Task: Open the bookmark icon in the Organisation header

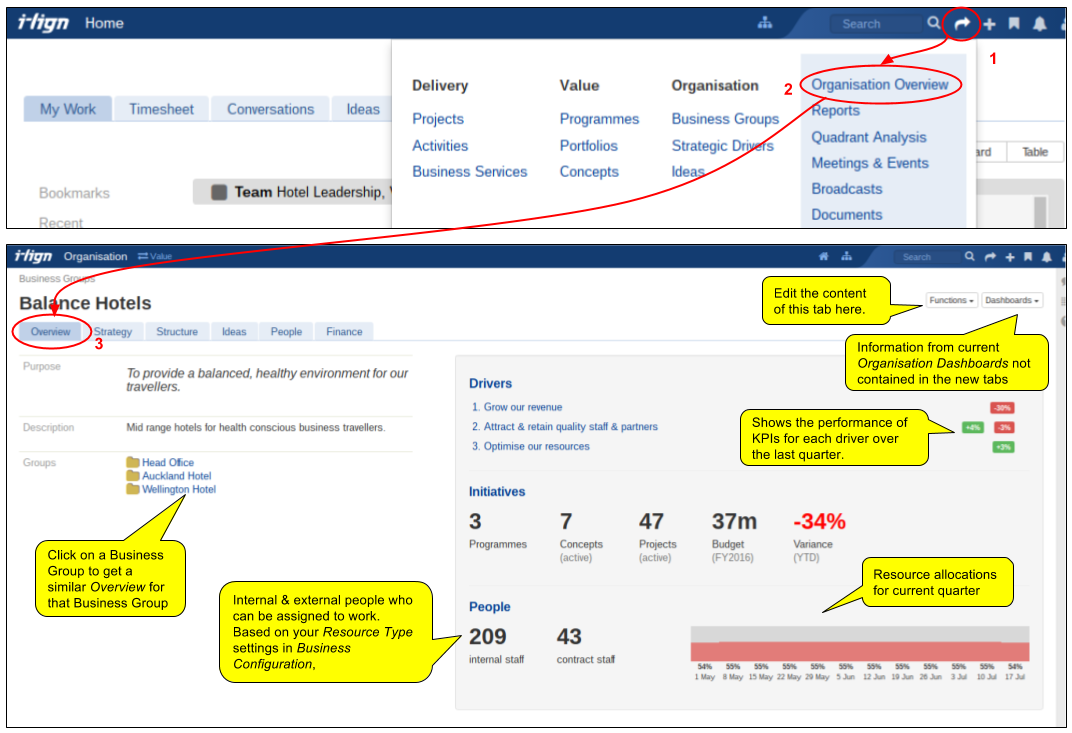Action: coord(1028,257)
